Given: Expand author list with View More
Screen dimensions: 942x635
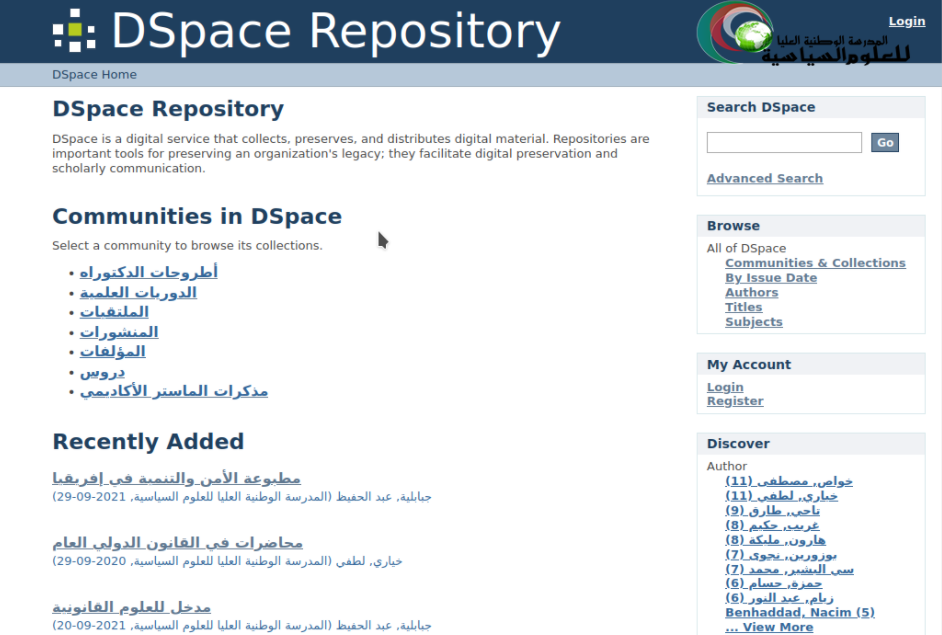Looking at the screenshot, I should click(768, 627).
